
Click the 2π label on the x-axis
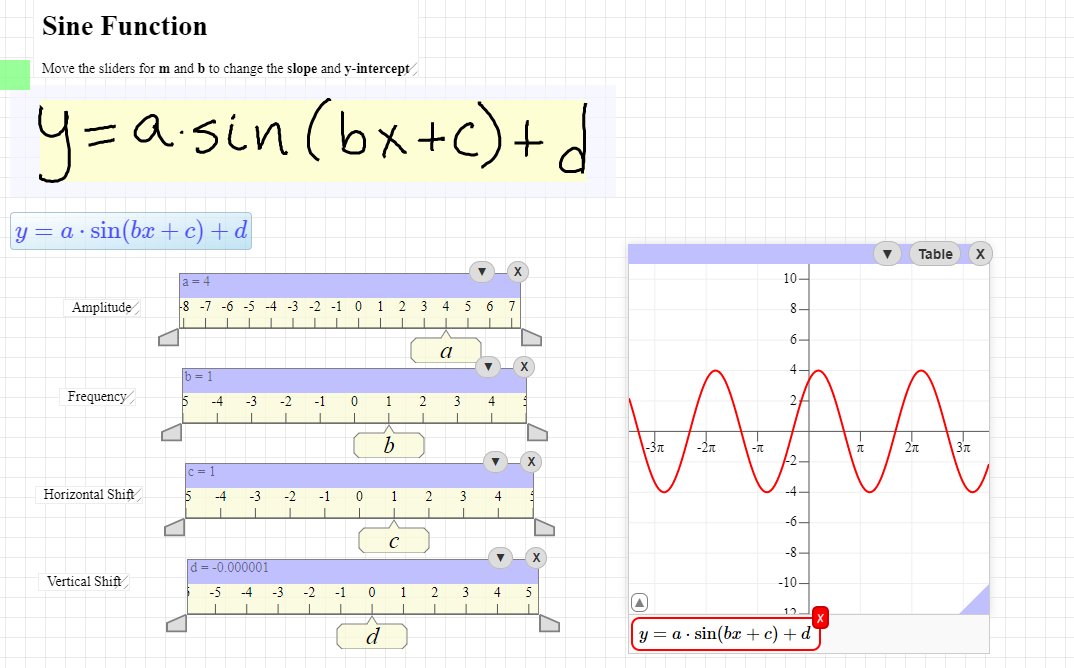(912, 447)
